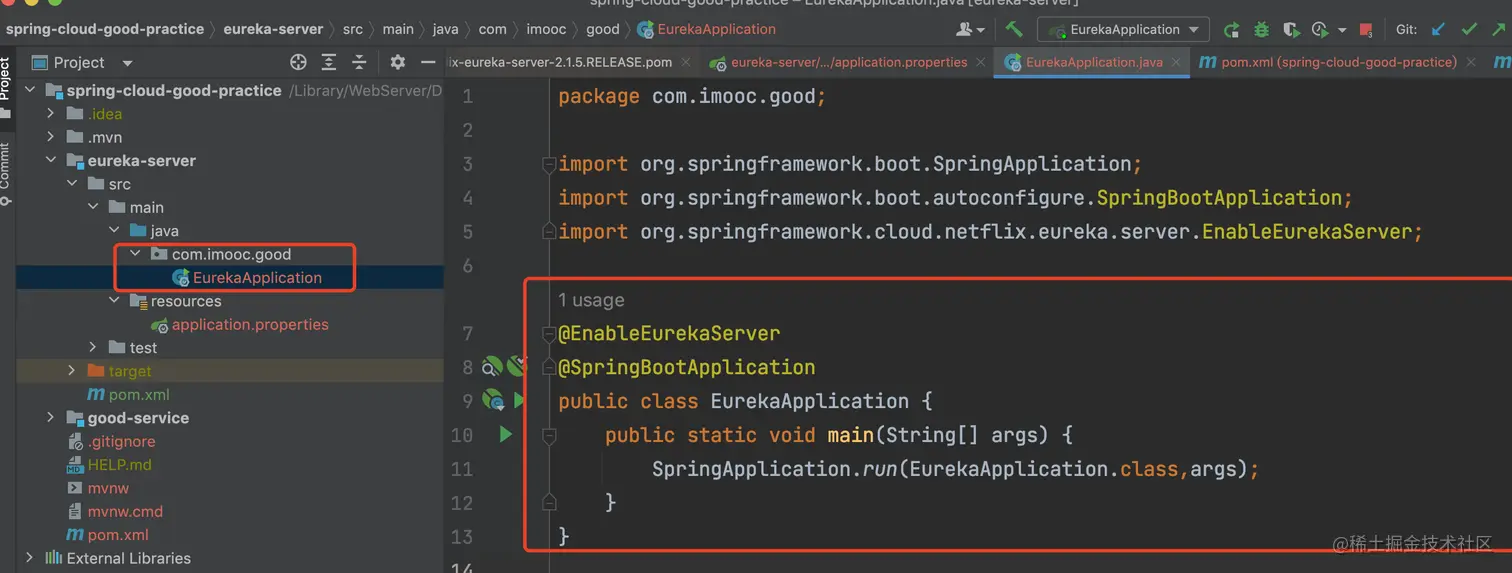This screenshot has width=1512, height=573.
Task: Open the Project tool window side tab
Action: (x=6, y=88)
